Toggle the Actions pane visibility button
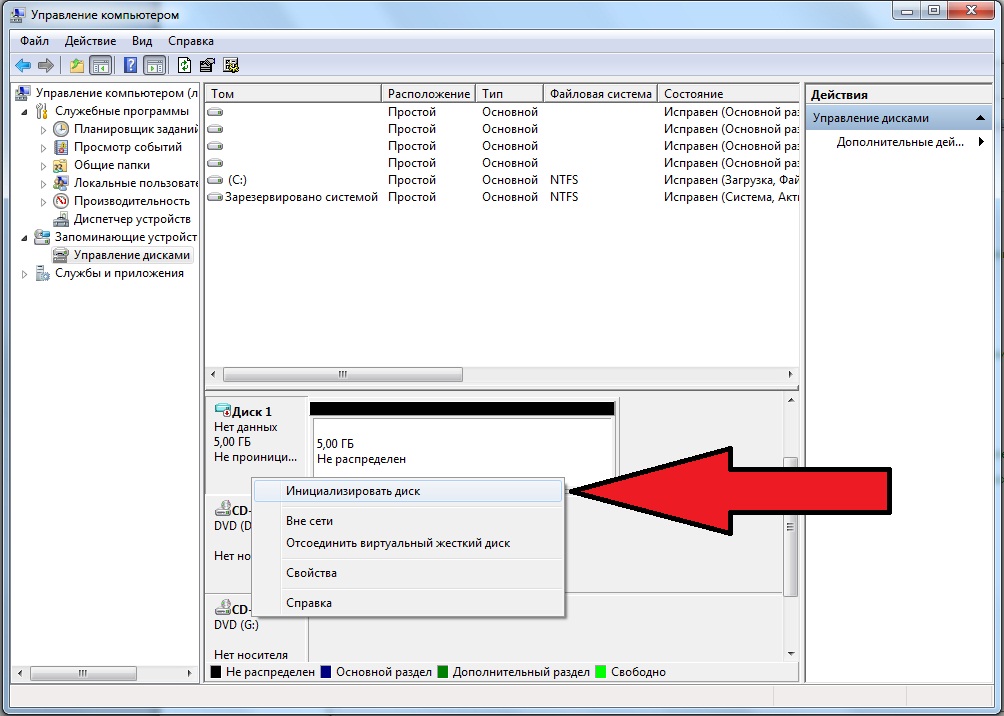The width and height of the screenshot is (1004, 716). click(154, 65)
